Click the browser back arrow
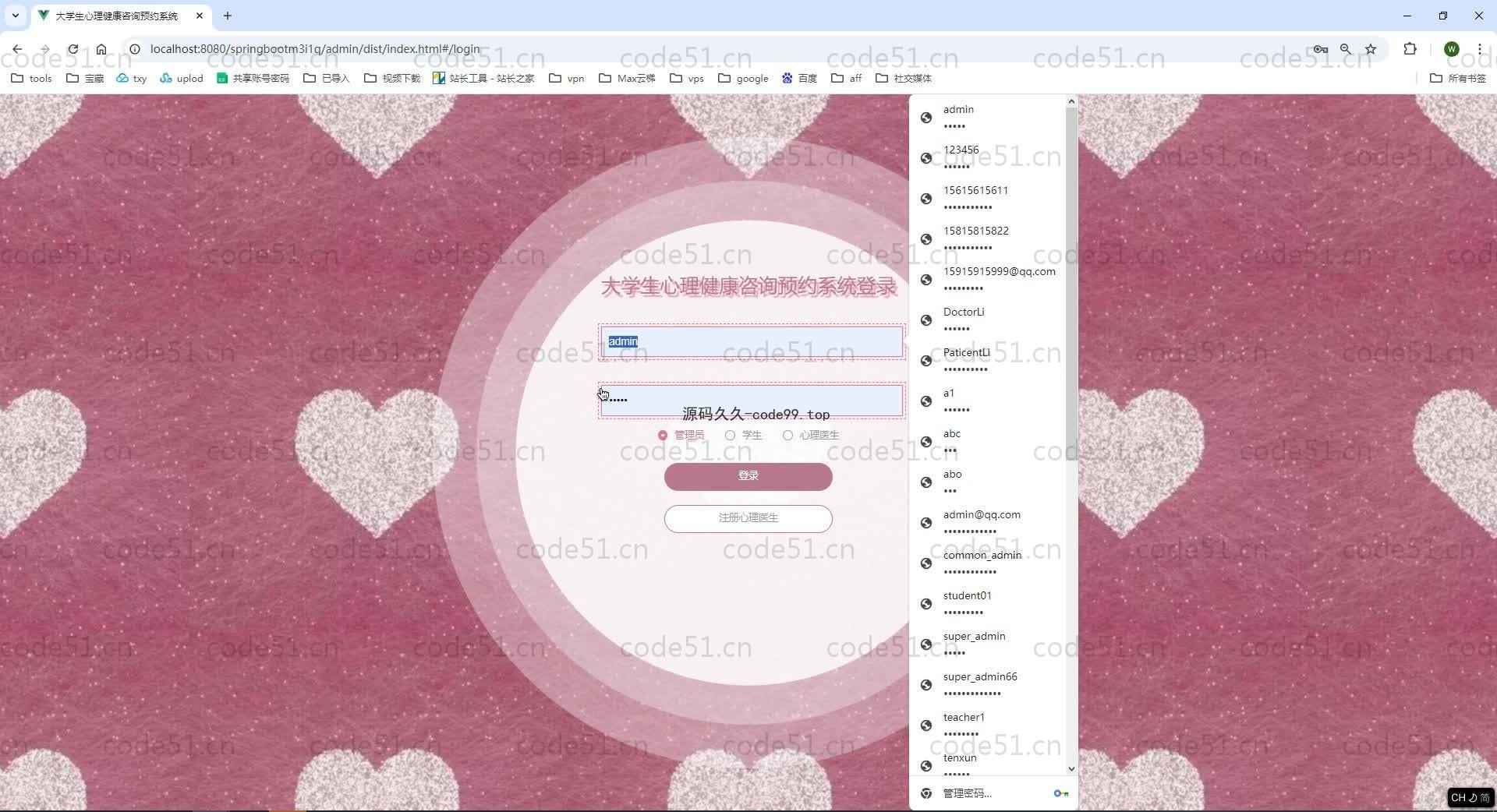This screenshot has width=1497, height=812. pyautogui.click(x=17, y=49)
